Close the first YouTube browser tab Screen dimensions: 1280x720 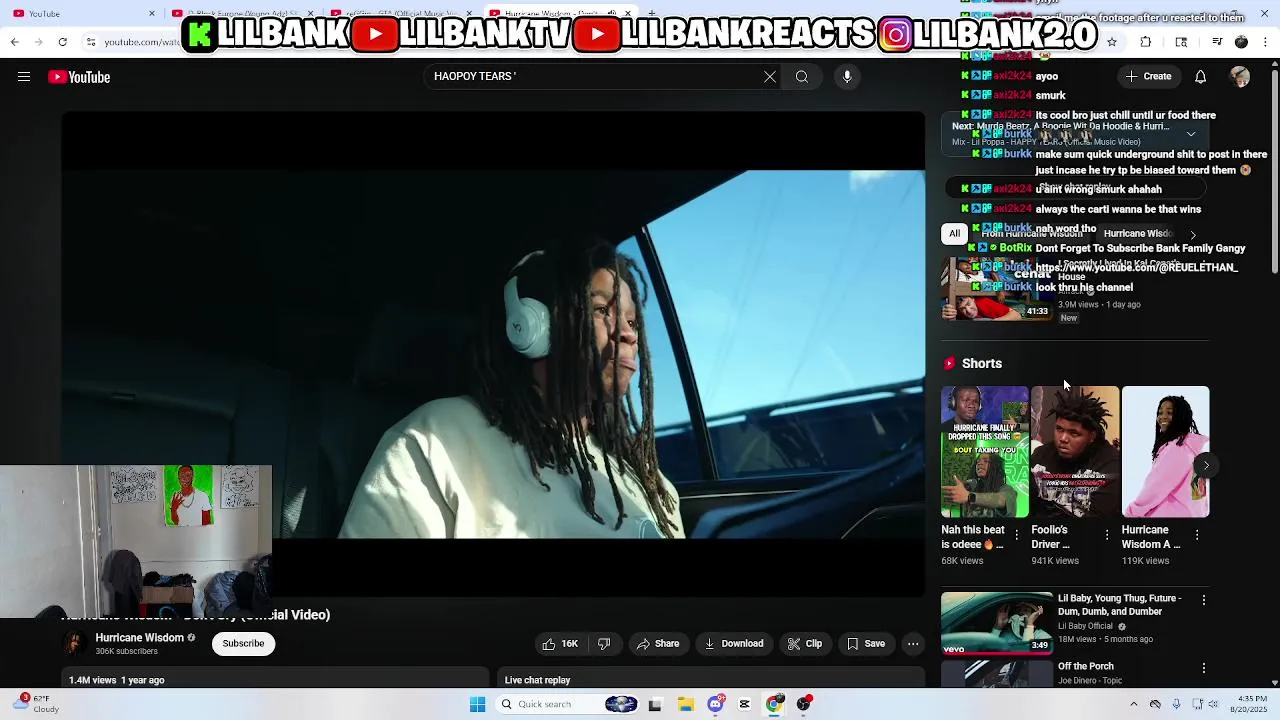[x=152, y=13]
